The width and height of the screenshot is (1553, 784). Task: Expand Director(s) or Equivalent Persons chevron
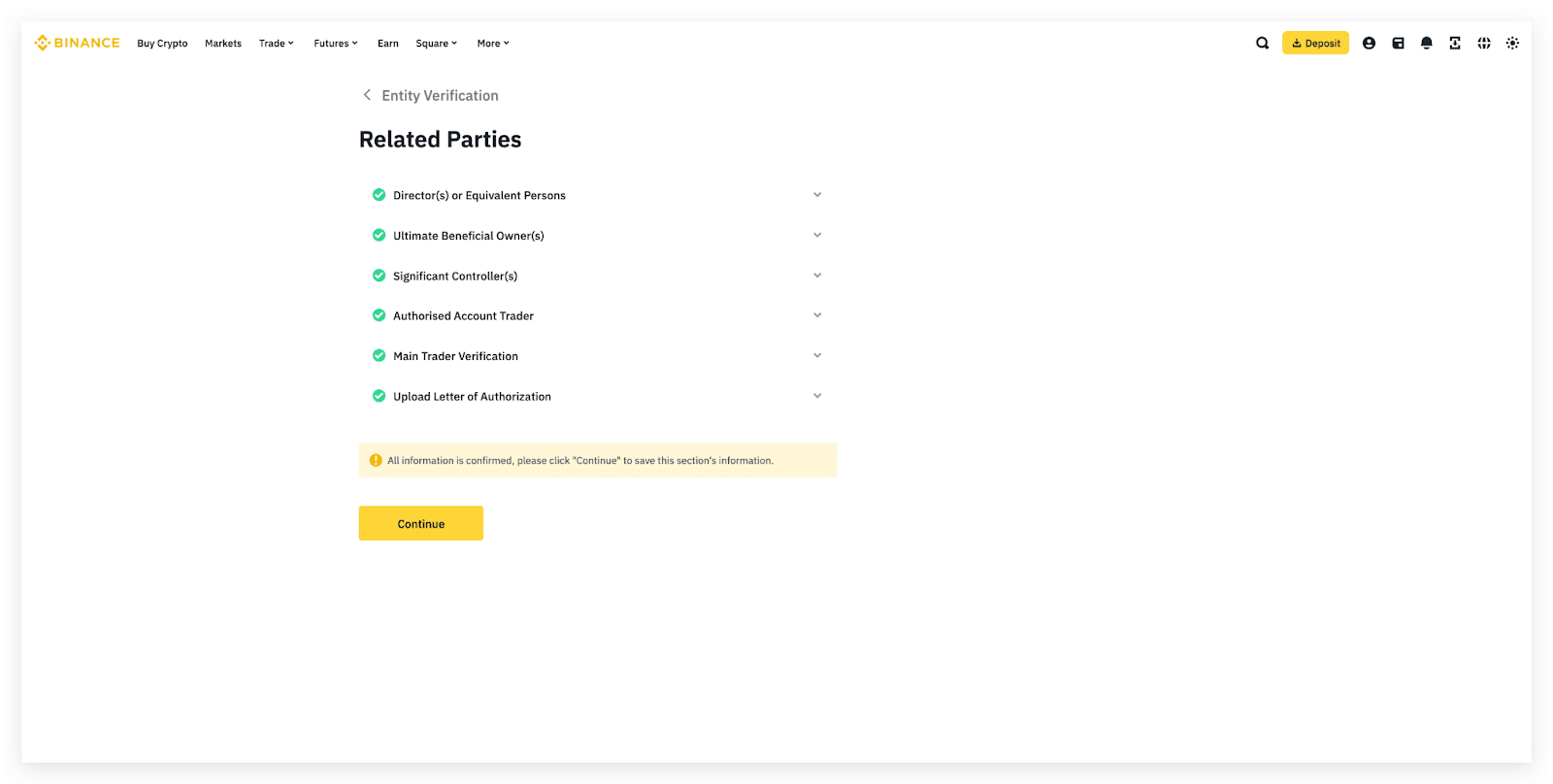(x=817, y=195)
